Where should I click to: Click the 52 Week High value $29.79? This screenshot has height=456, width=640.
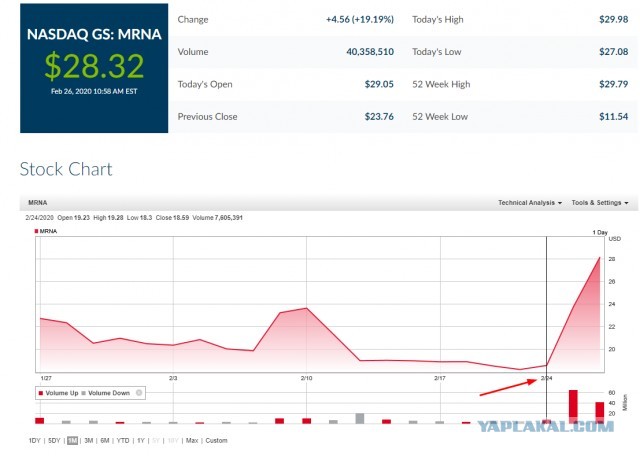(613, 84)
